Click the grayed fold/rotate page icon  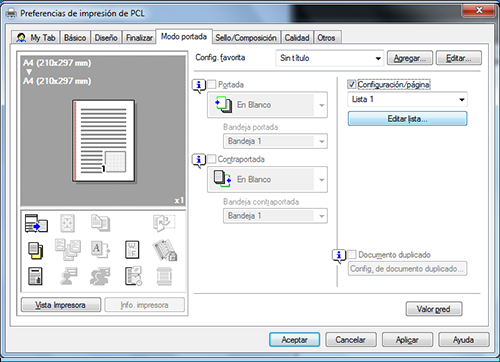click(x=164, y=223)
